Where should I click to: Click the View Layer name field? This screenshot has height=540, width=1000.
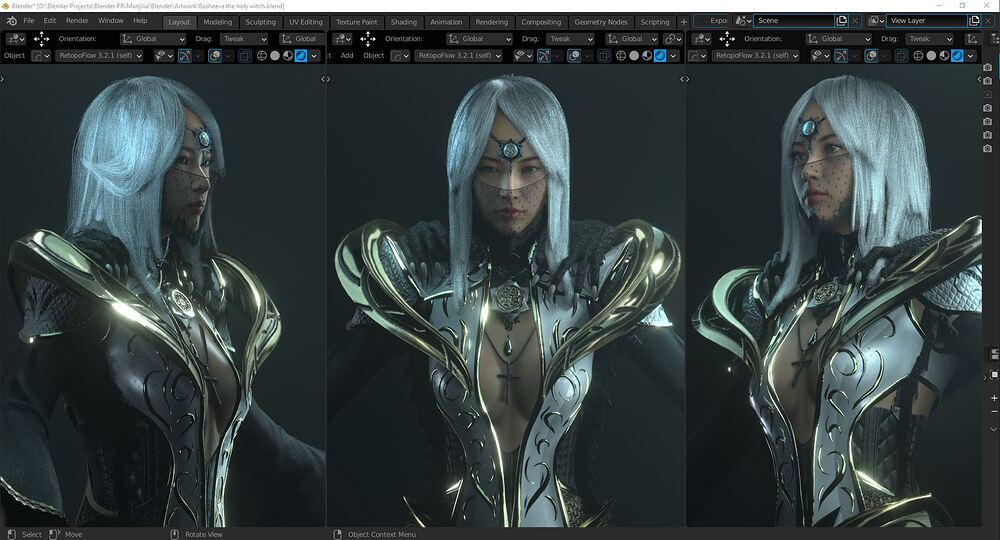tap(926, 20)
